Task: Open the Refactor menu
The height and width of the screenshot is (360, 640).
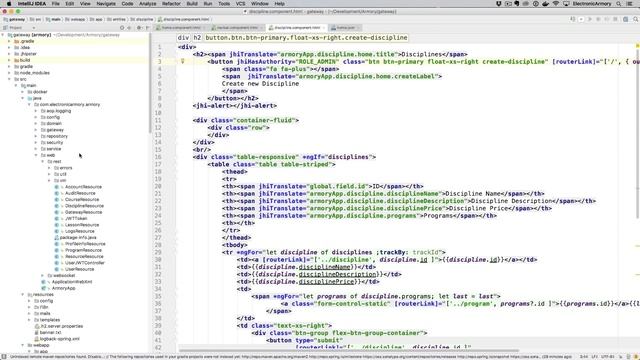Action: point(171,4)
